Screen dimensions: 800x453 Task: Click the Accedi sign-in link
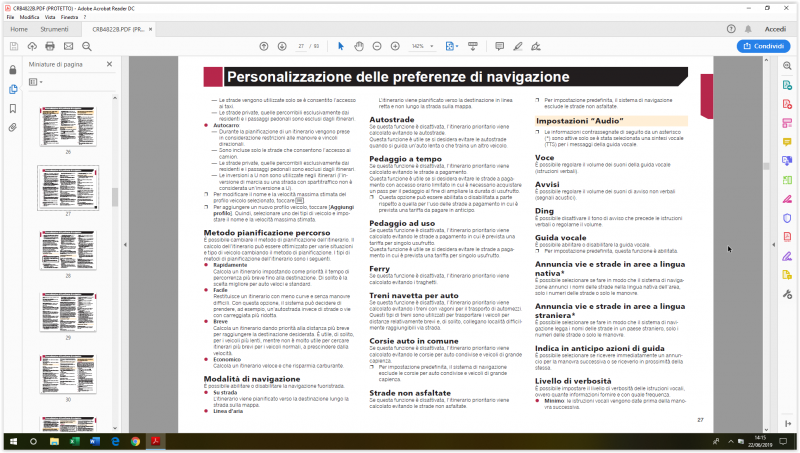tap(775, 30)
